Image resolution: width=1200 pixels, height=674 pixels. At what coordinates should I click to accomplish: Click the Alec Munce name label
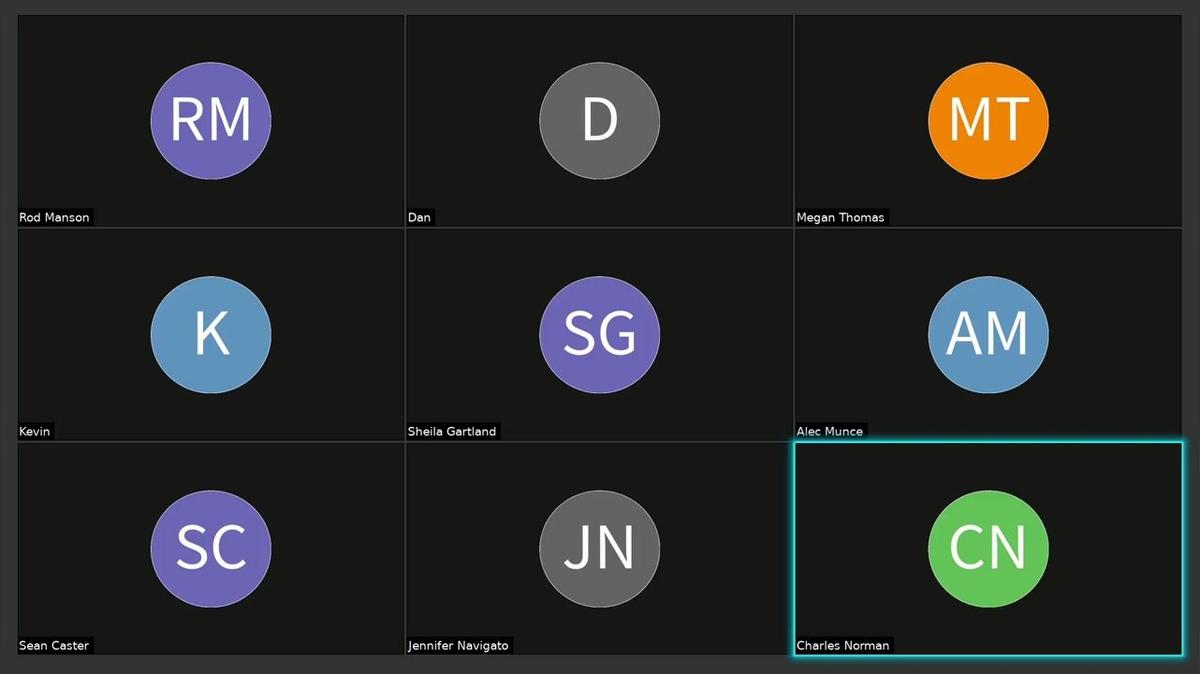[829, 431]
